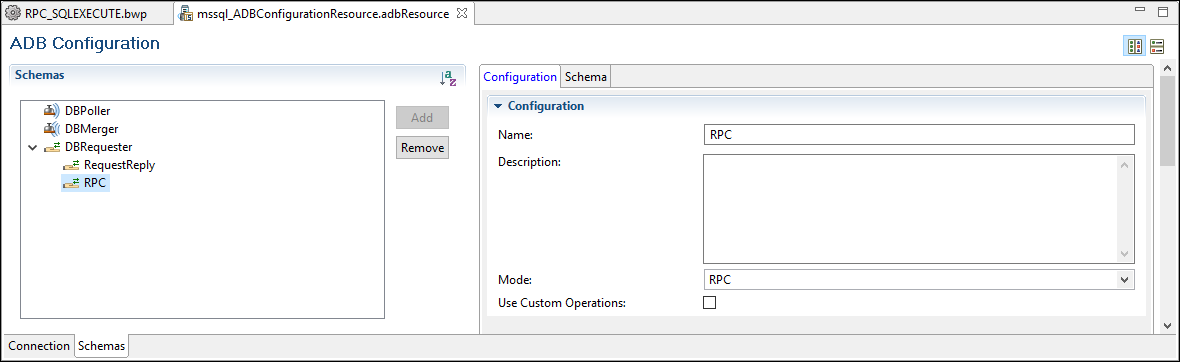1180x362 pixels.
Task: Switch to the single-column layout view icon
Action: point(1157,47)
